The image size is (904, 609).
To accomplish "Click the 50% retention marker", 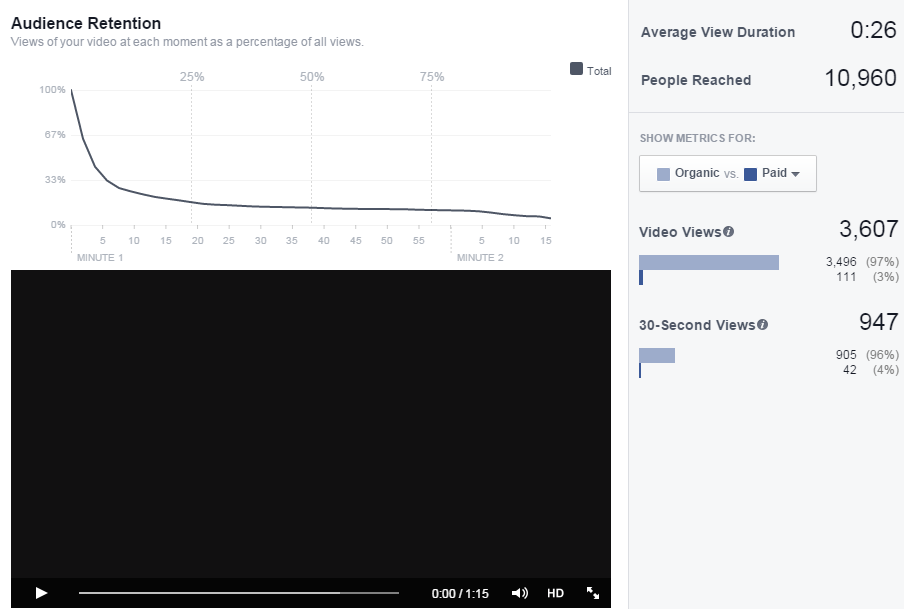I will pos(312,77).
